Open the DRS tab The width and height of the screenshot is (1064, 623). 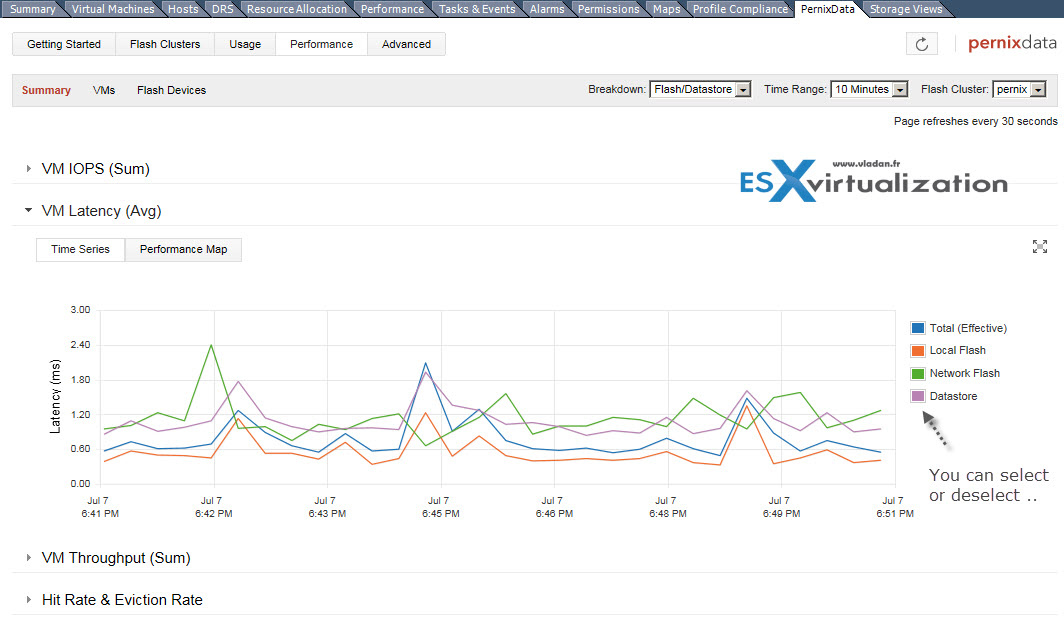[x=223, y=9]
